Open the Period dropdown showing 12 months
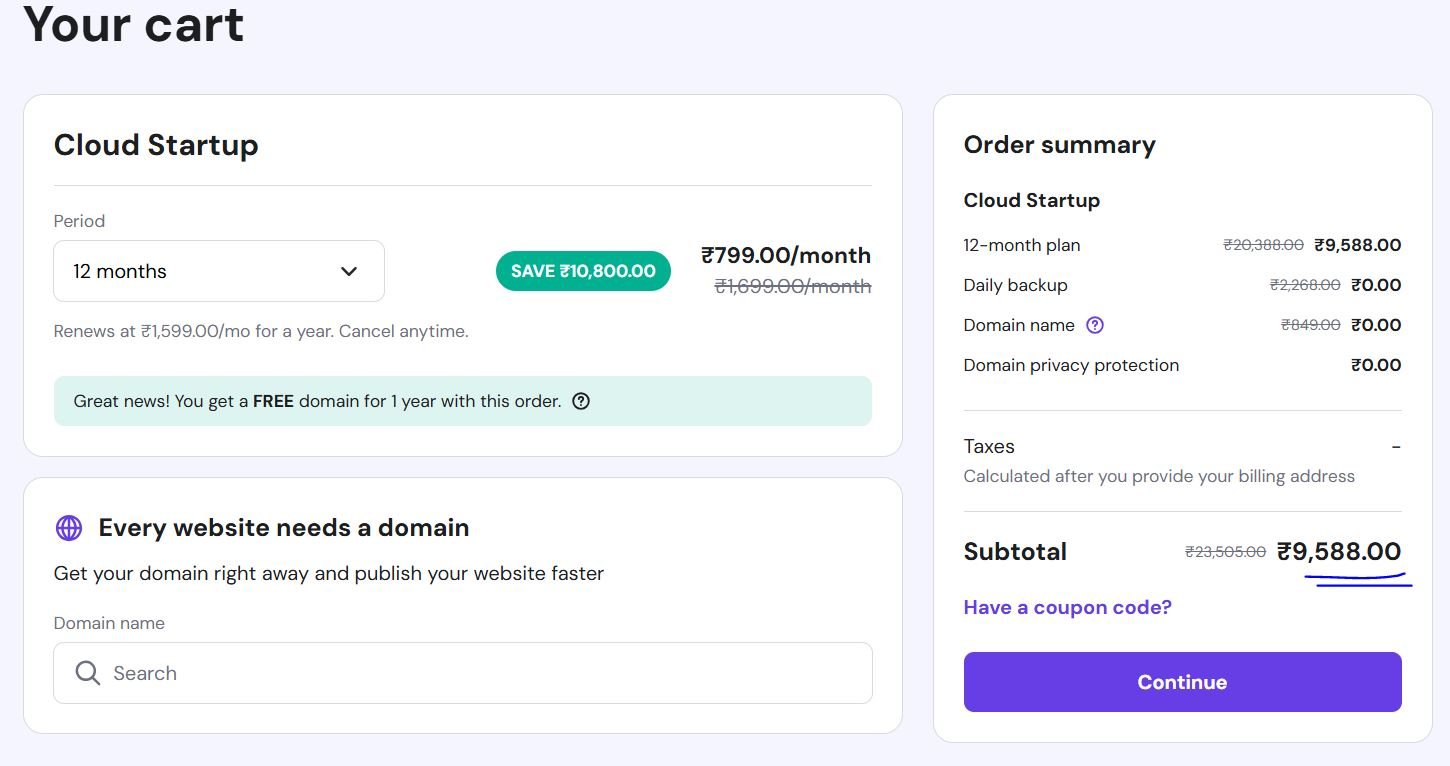 click(x=218, y=271)
